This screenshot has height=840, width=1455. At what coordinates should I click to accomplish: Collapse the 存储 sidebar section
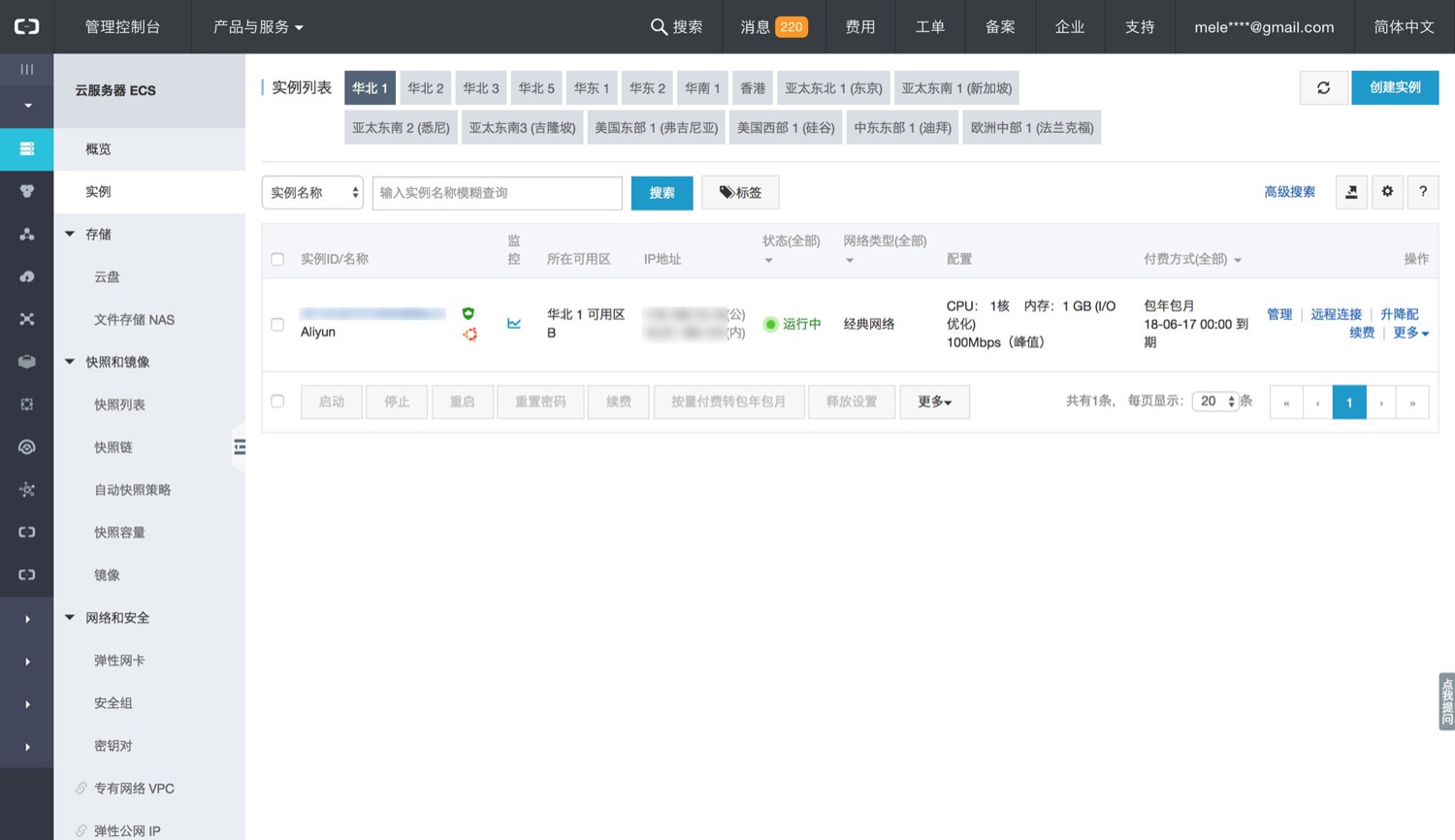pyautogui.click(x=70, y=234)
